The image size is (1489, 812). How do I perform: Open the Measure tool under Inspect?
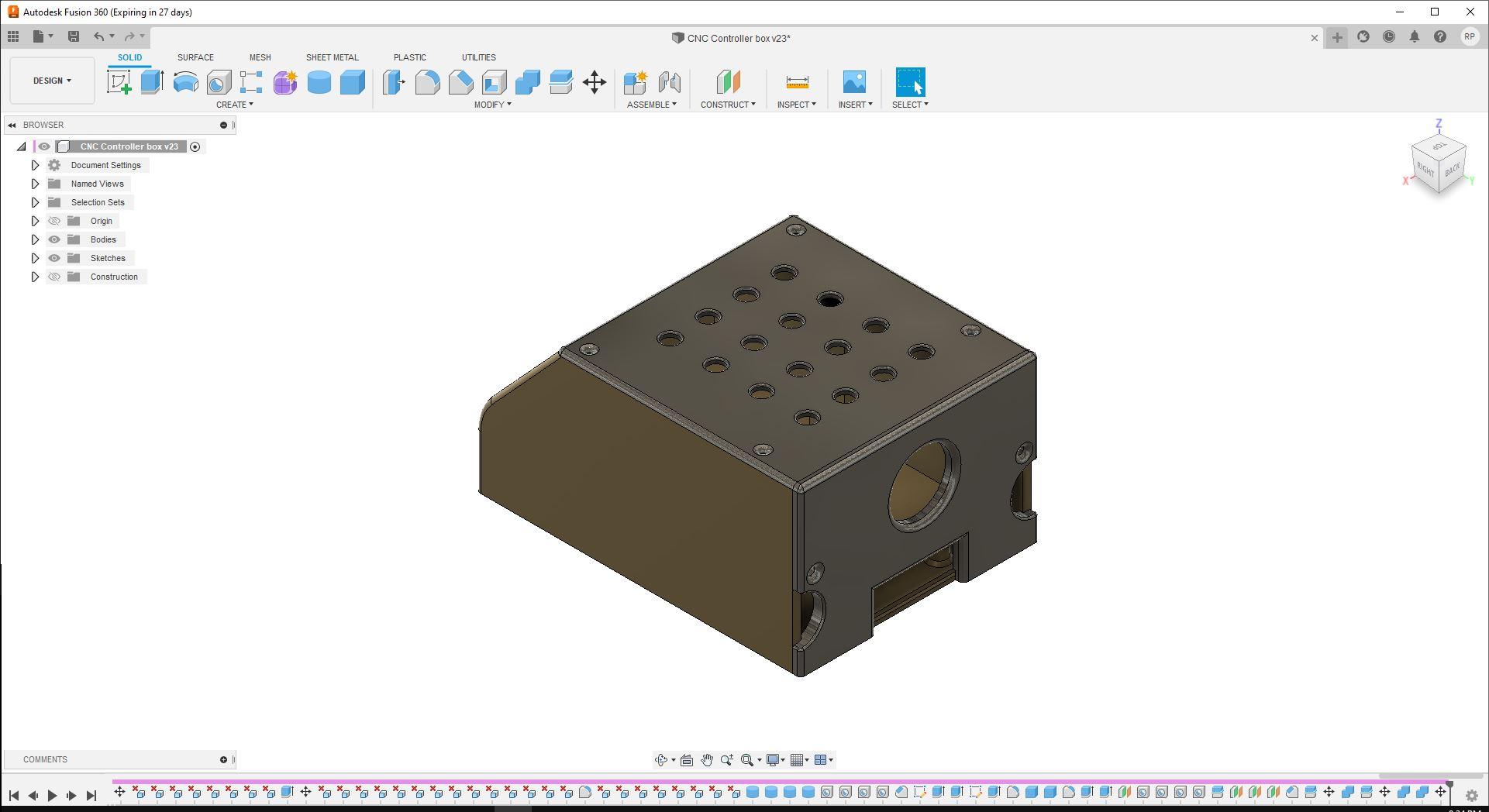pos(797,82)
